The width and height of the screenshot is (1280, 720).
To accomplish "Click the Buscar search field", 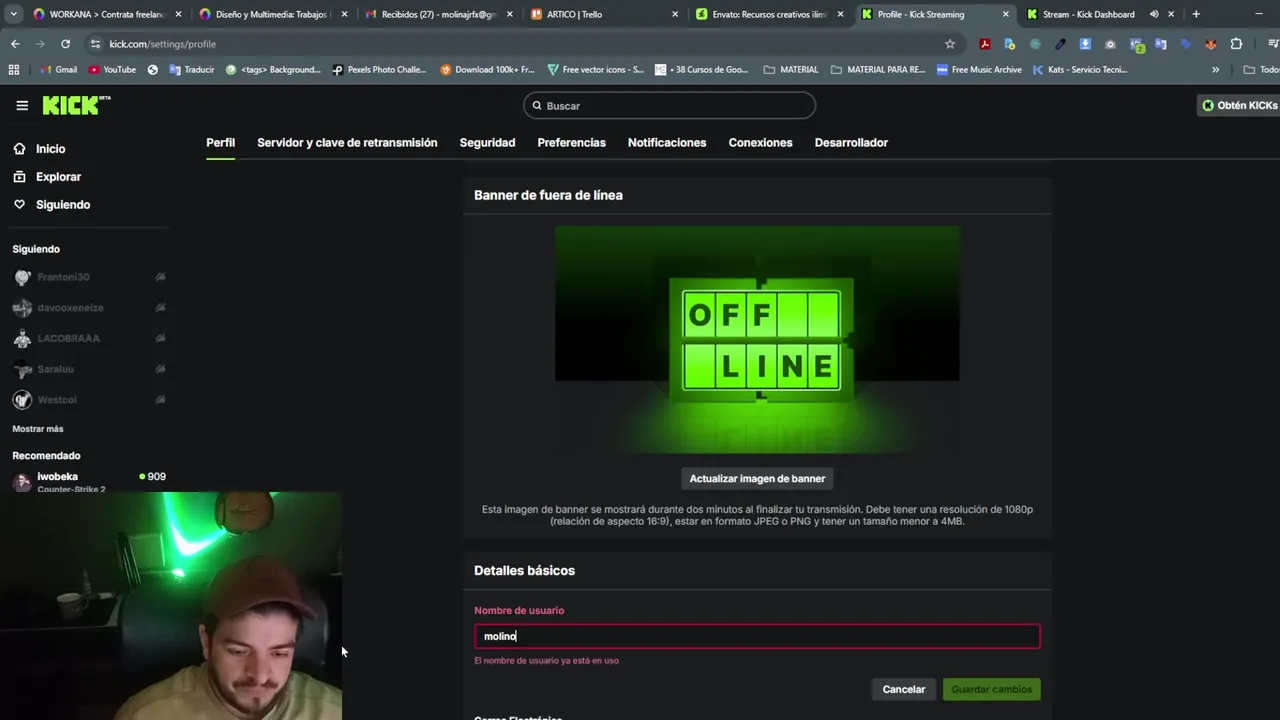I will pos(669,106).
